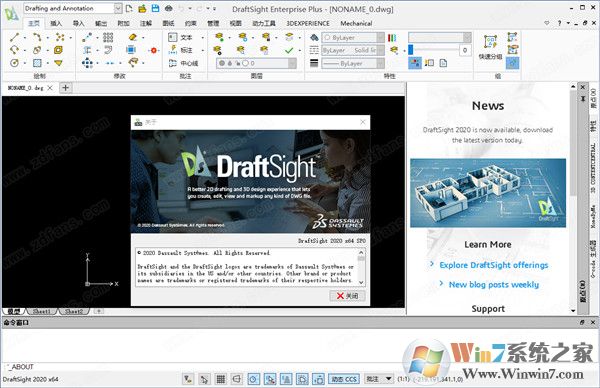Open the ByLayer line color dropdown
This screenshot has height=388, width=600.
pos(352,37)
